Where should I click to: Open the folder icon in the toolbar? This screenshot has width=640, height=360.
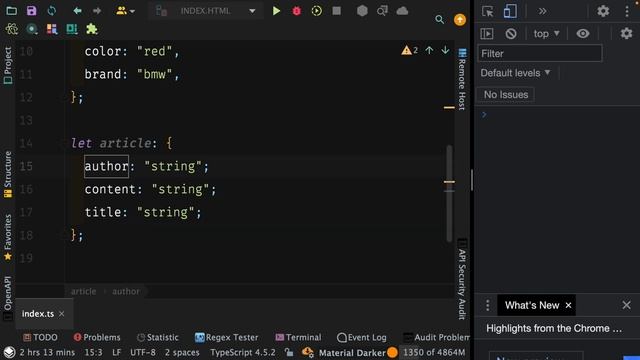[x=11, y=11]
